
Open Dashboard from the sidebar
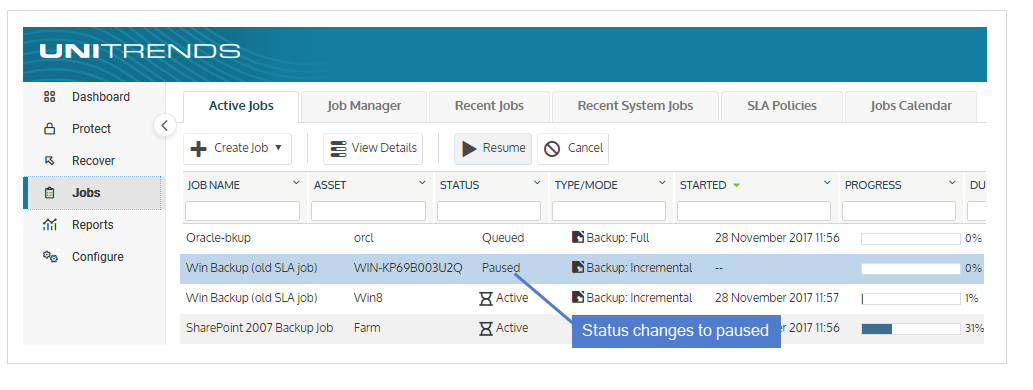pyautogui.click(x=100, y=97)
